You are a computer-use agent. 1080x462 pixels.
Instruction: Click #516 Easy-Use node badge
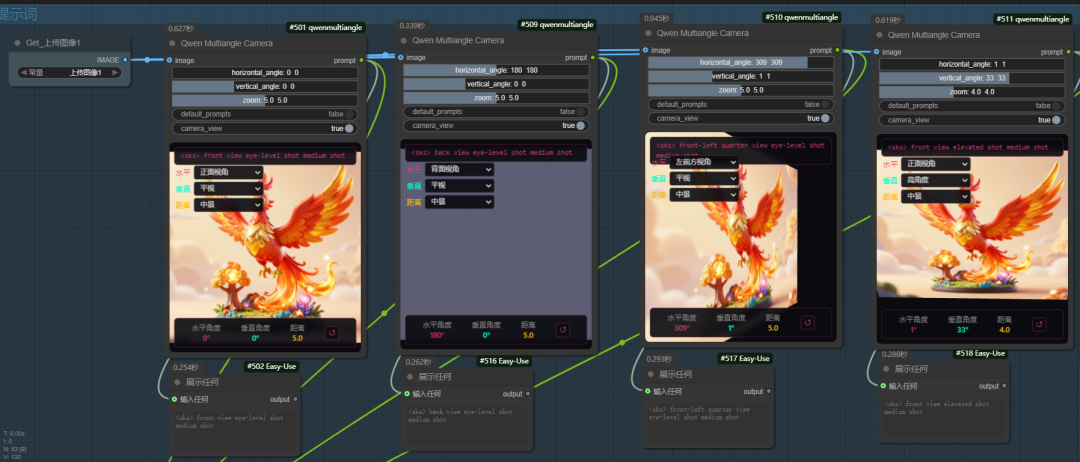pyautogui.click(x=503, y=361)
